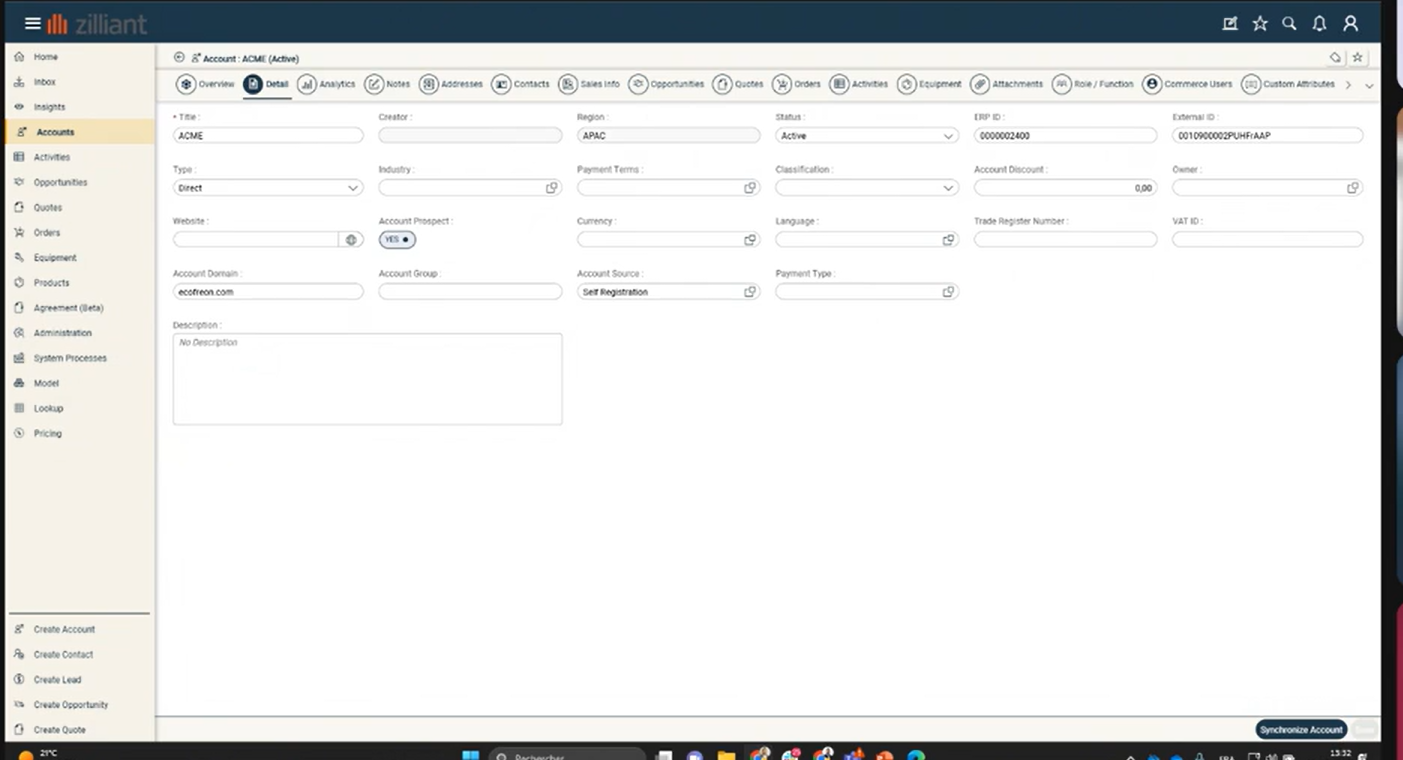Viewport: 1403px width, 760px height.
Task: Click the Synchronize Account button
Action: point(1300,730)
